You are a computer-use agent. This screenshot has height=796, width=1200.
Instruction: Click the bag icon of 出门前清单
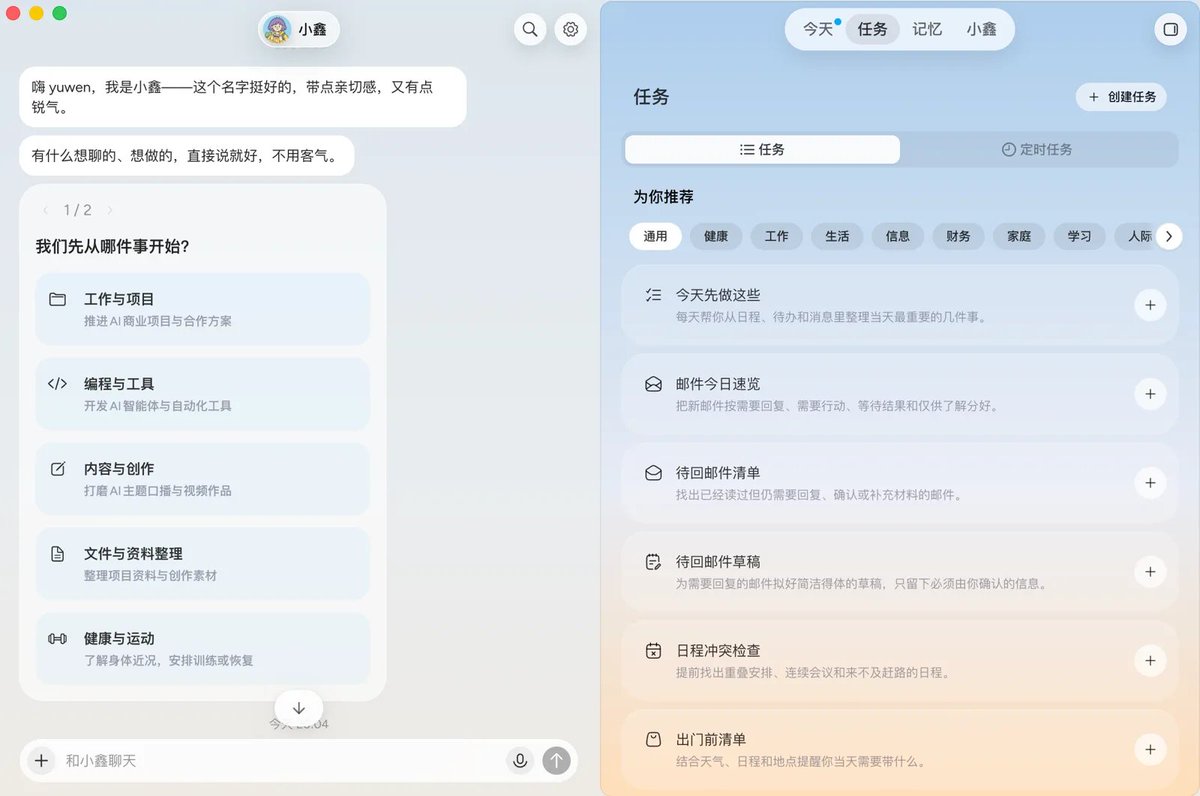[x=653, y=740]
